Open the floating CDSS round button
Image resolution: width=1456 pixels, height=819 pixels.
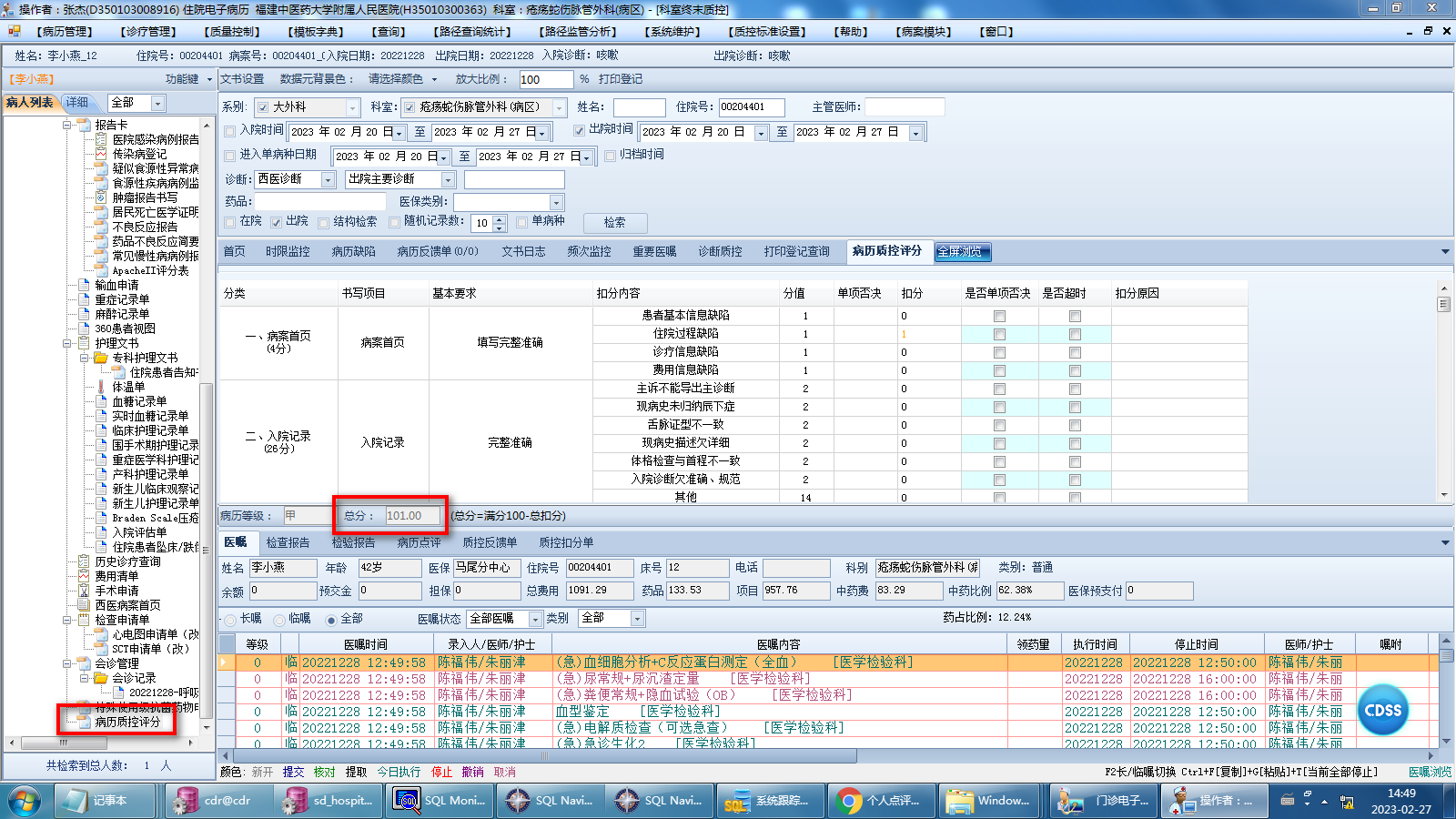pos(1382,711)
